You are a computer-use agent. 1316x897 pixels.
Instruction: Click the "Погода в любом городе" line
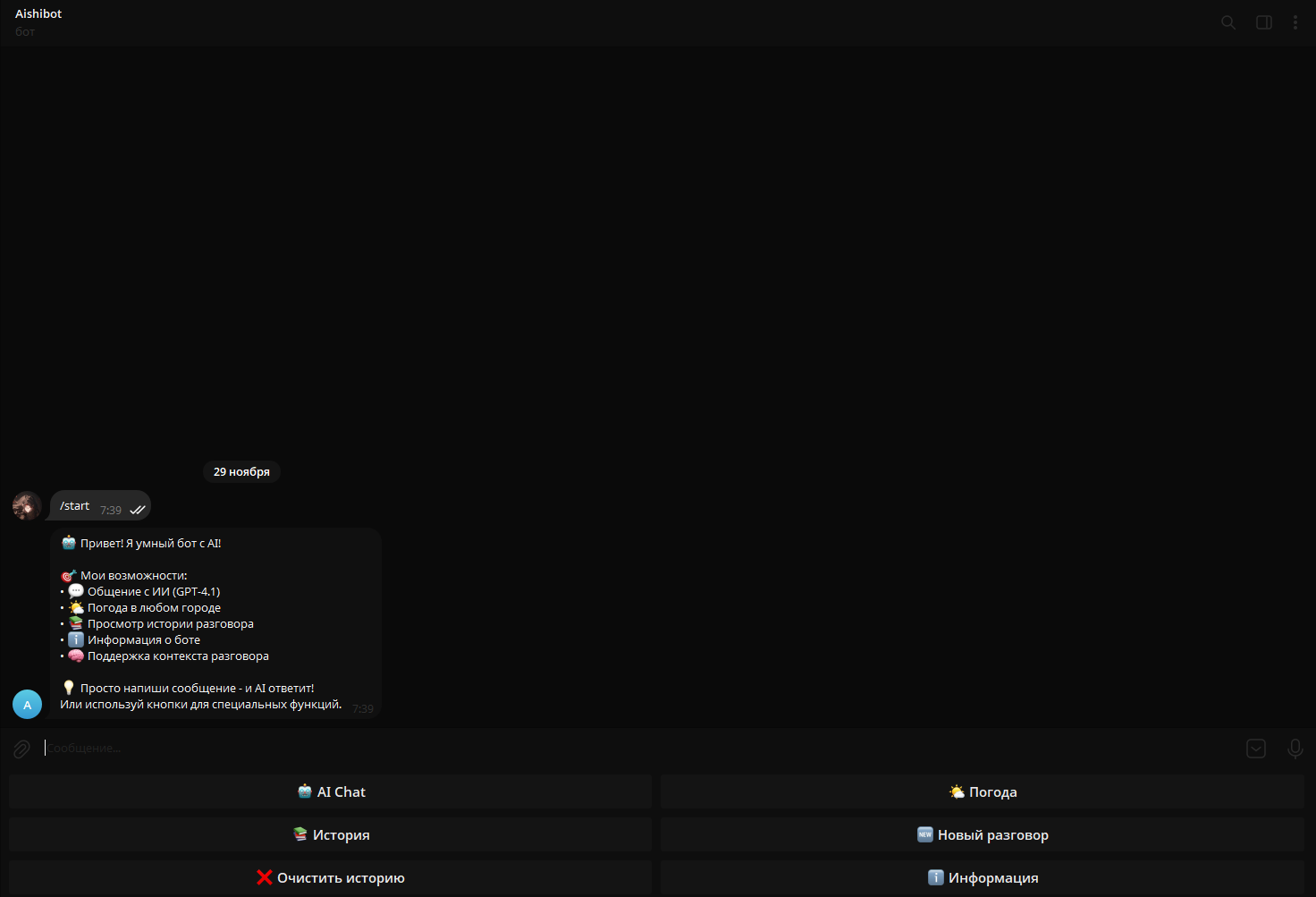coord(154,608)
